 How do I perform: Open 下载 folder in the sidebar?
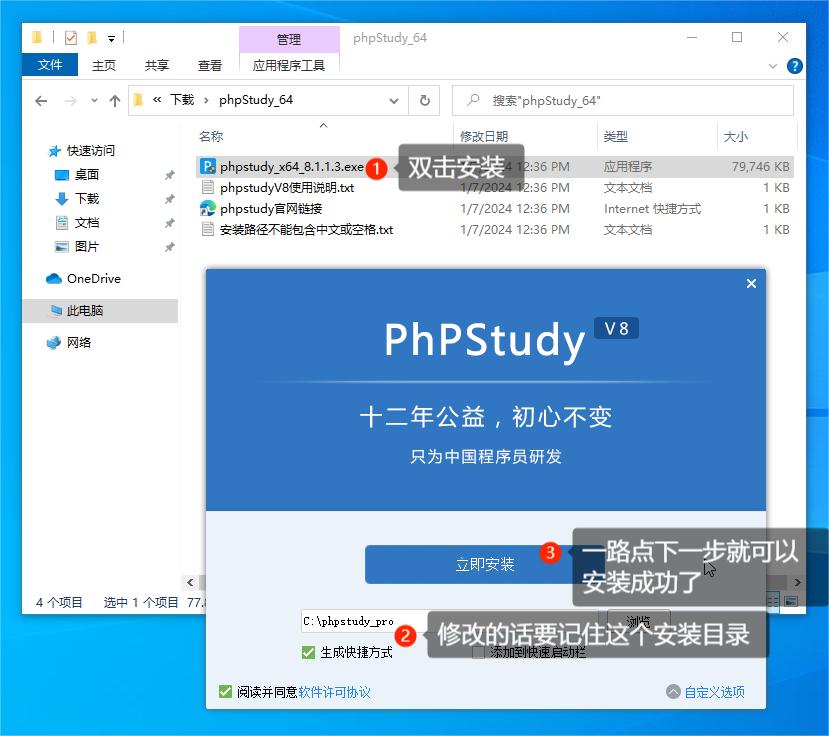[86, 198]
